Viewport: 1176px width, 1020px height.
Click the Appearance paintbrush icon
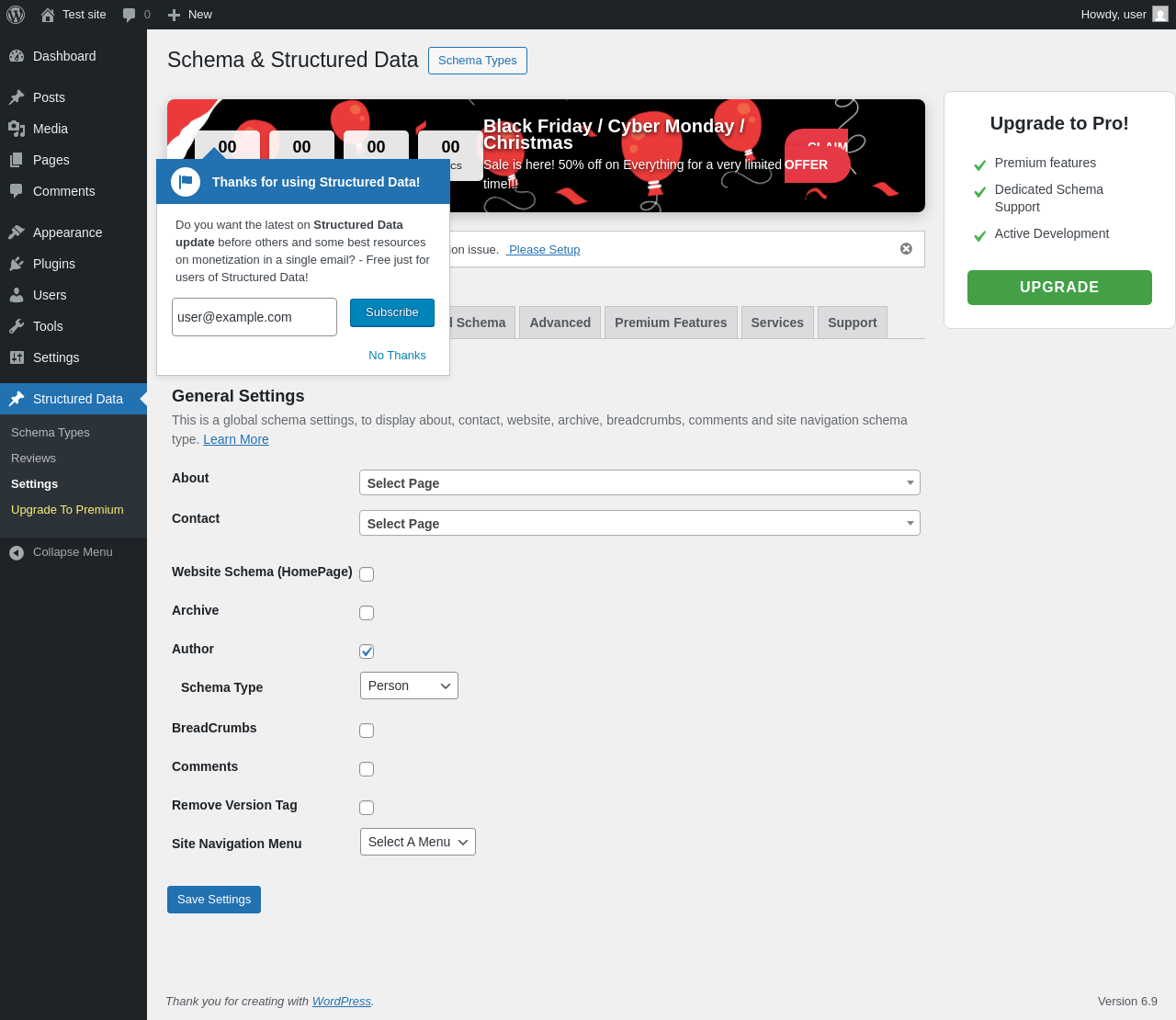click(17, 232)
